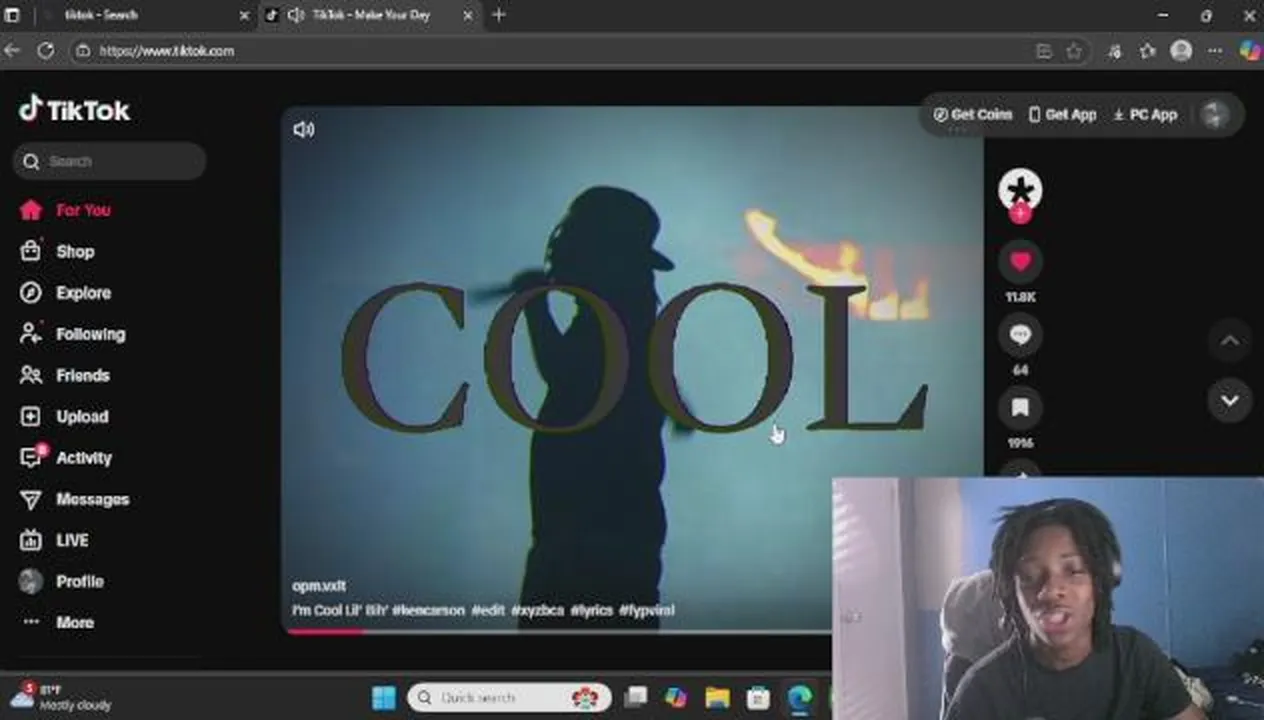Toggle the video sound speaker icon
1264x720 pixels.
(304, 129)
